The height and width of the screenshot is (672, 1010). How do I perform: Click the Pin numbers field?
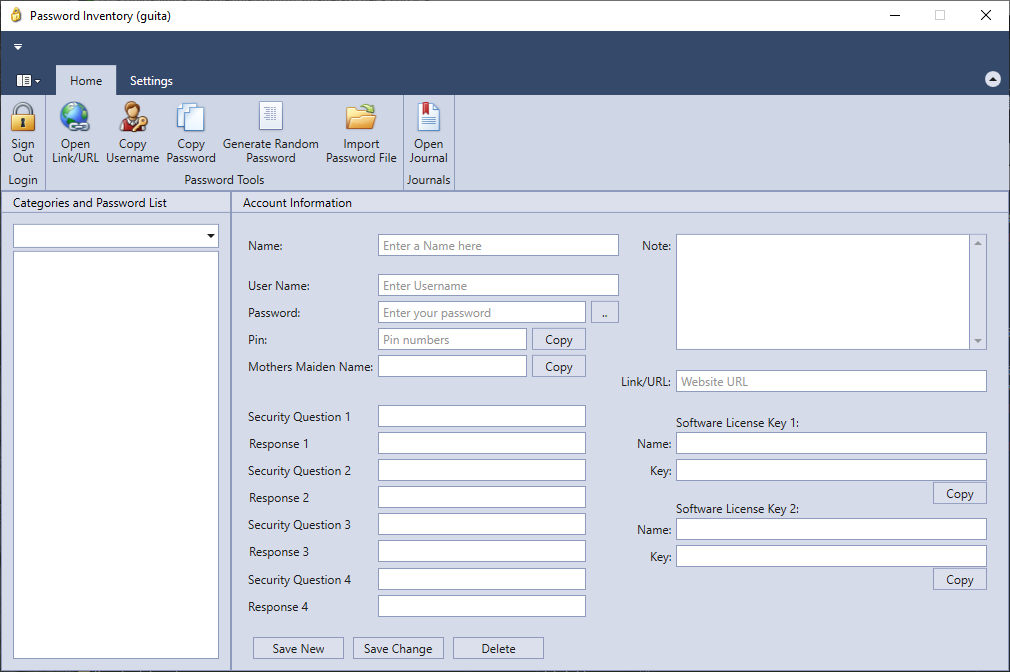pos(452,340)
